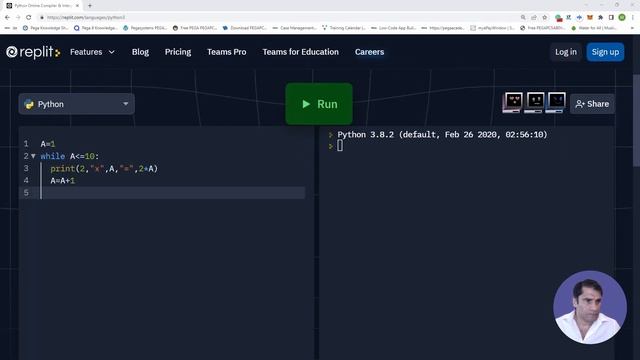Run the code with the Run button
This screenshot has width=640, height=360.
point(319,104)
